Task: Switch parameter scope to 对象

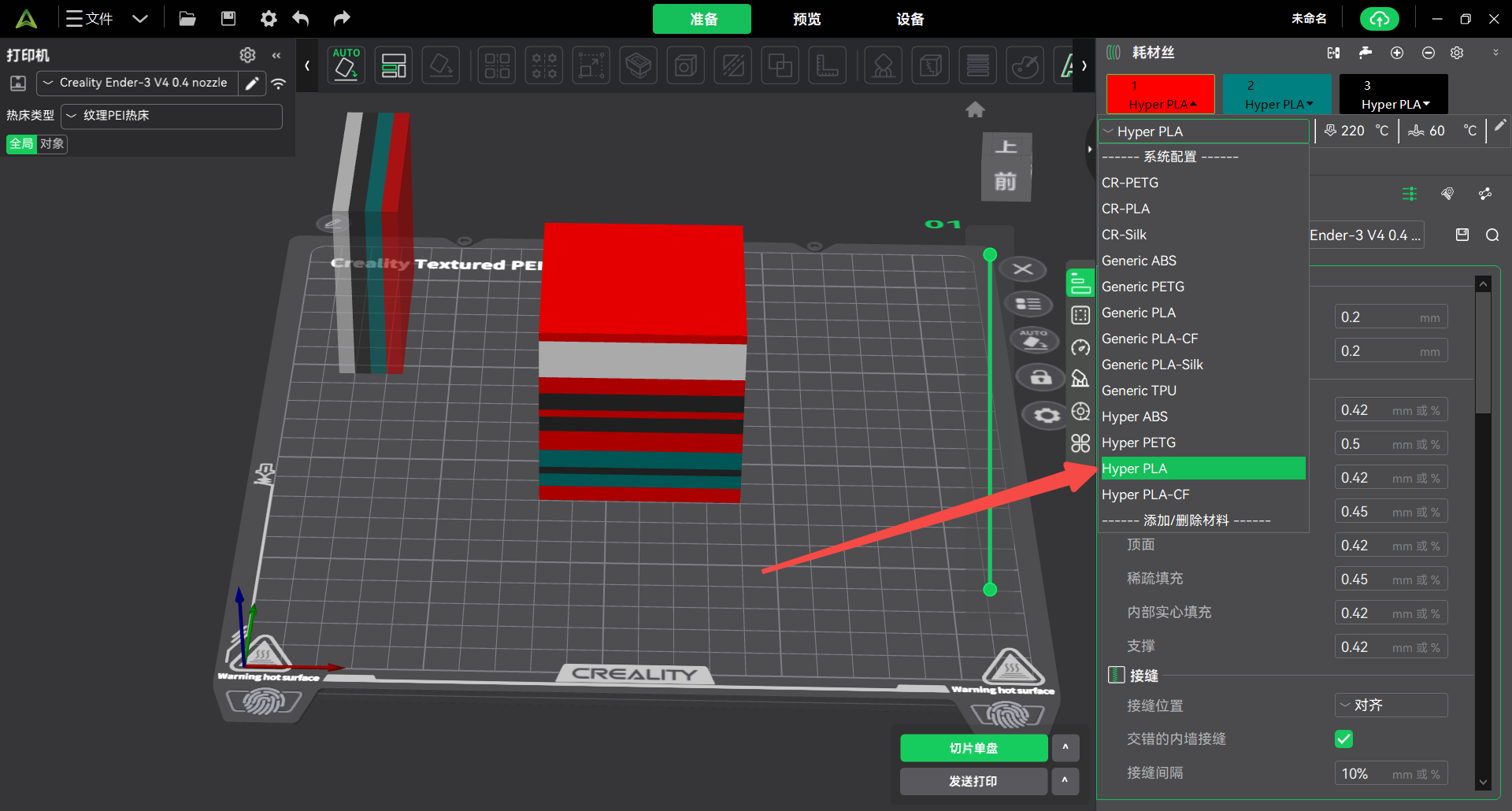Action: [x=52, y=144]
